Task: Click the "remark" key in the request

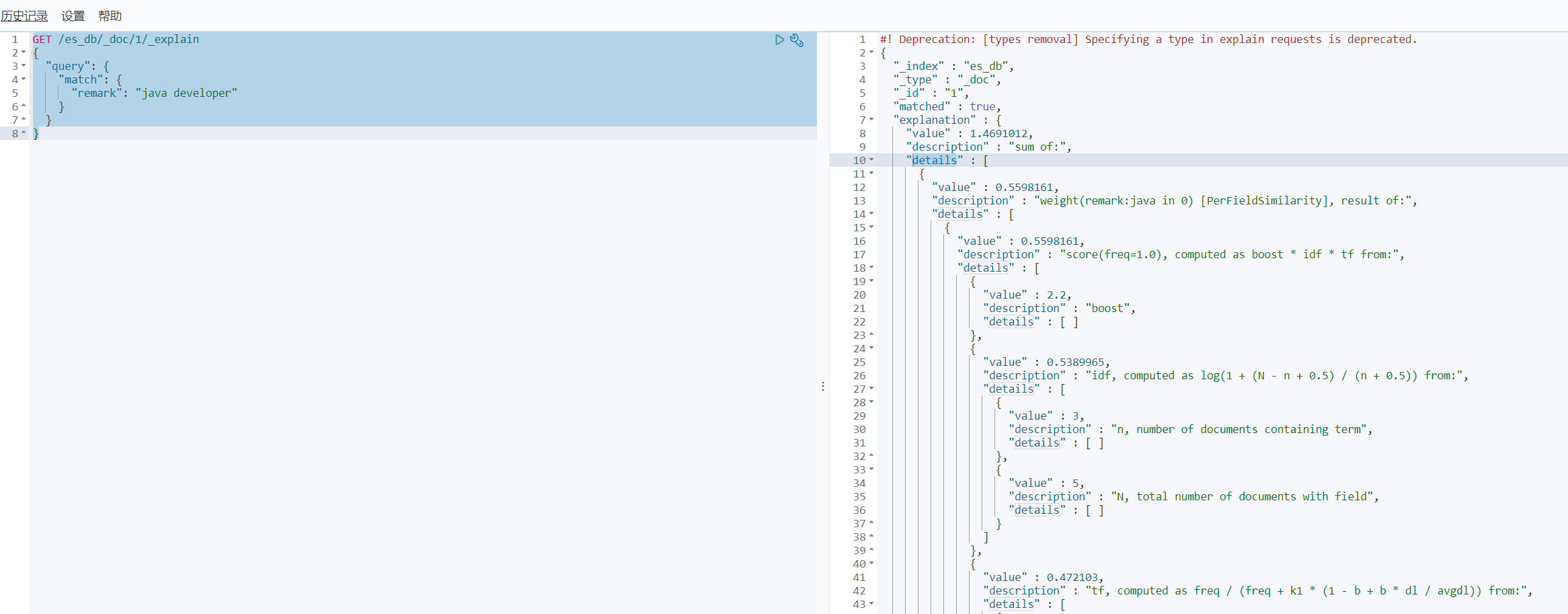Action: coord(97,93)
